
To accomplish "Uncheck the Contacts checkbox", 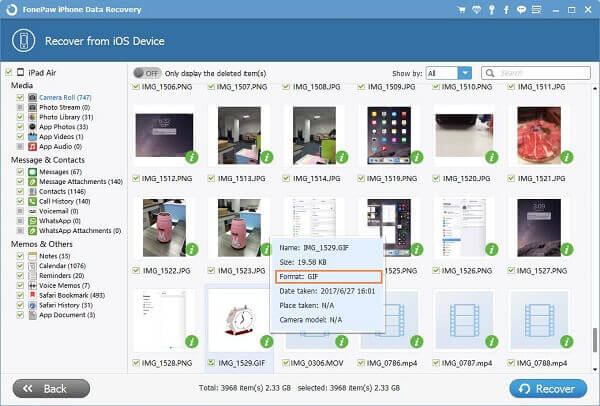I will 20,191.
